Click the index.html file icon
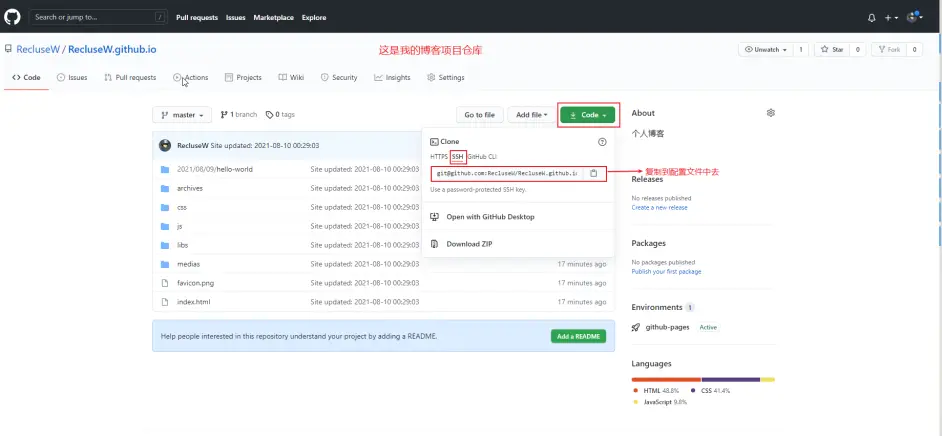 click(x=165, y=301)
